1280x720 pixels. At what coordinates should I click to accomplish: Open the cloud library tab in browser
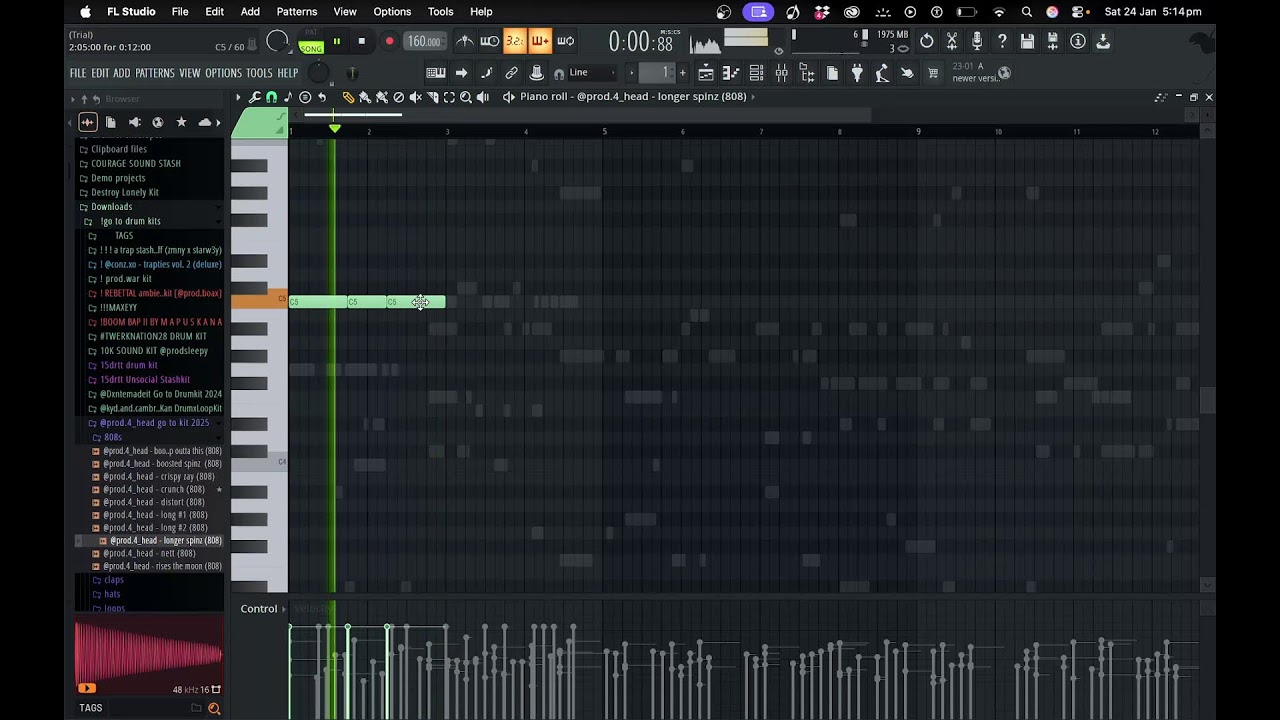click(205, 122)
